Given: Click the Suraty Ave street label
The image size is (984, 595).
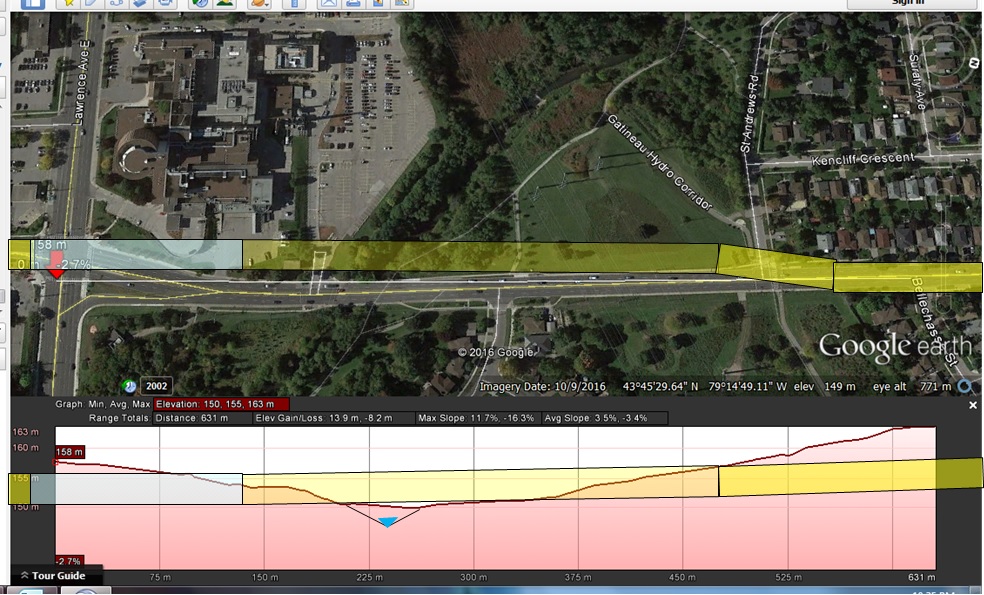Looking at the screenshot, I should (x=917, y=82).
